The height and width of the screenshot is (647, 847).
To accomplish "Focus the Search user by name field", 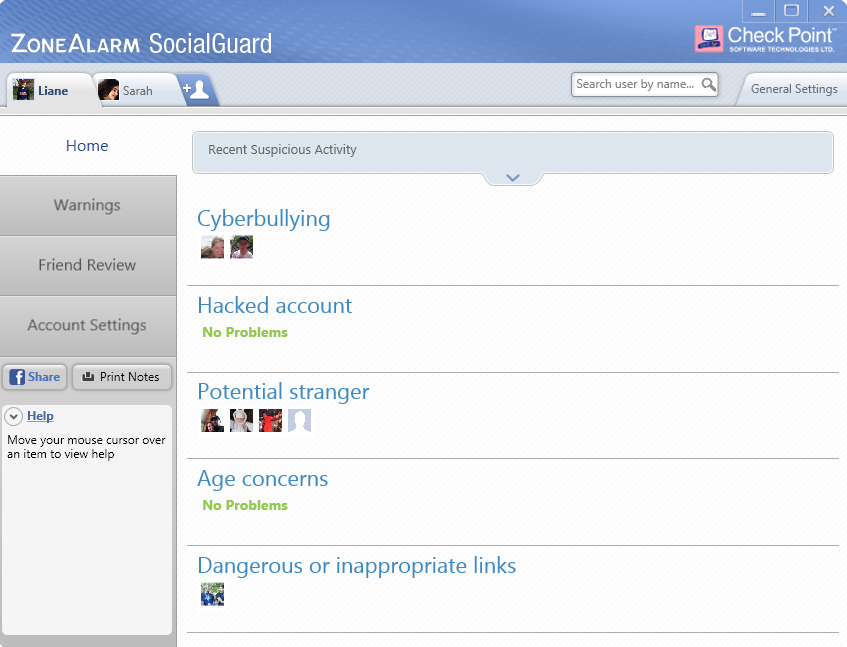I will [x=644, y=85].
